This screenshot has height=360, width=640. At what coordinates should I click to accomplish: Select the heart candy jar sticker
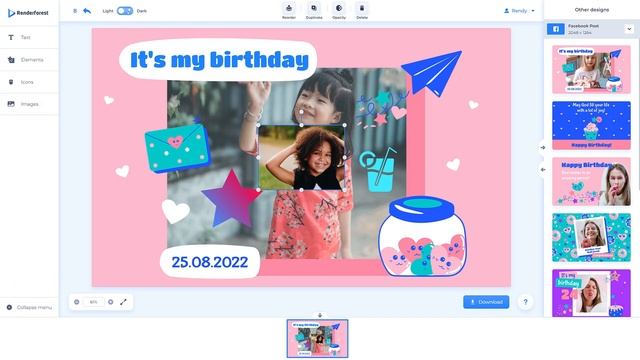[x=422, y=236]
